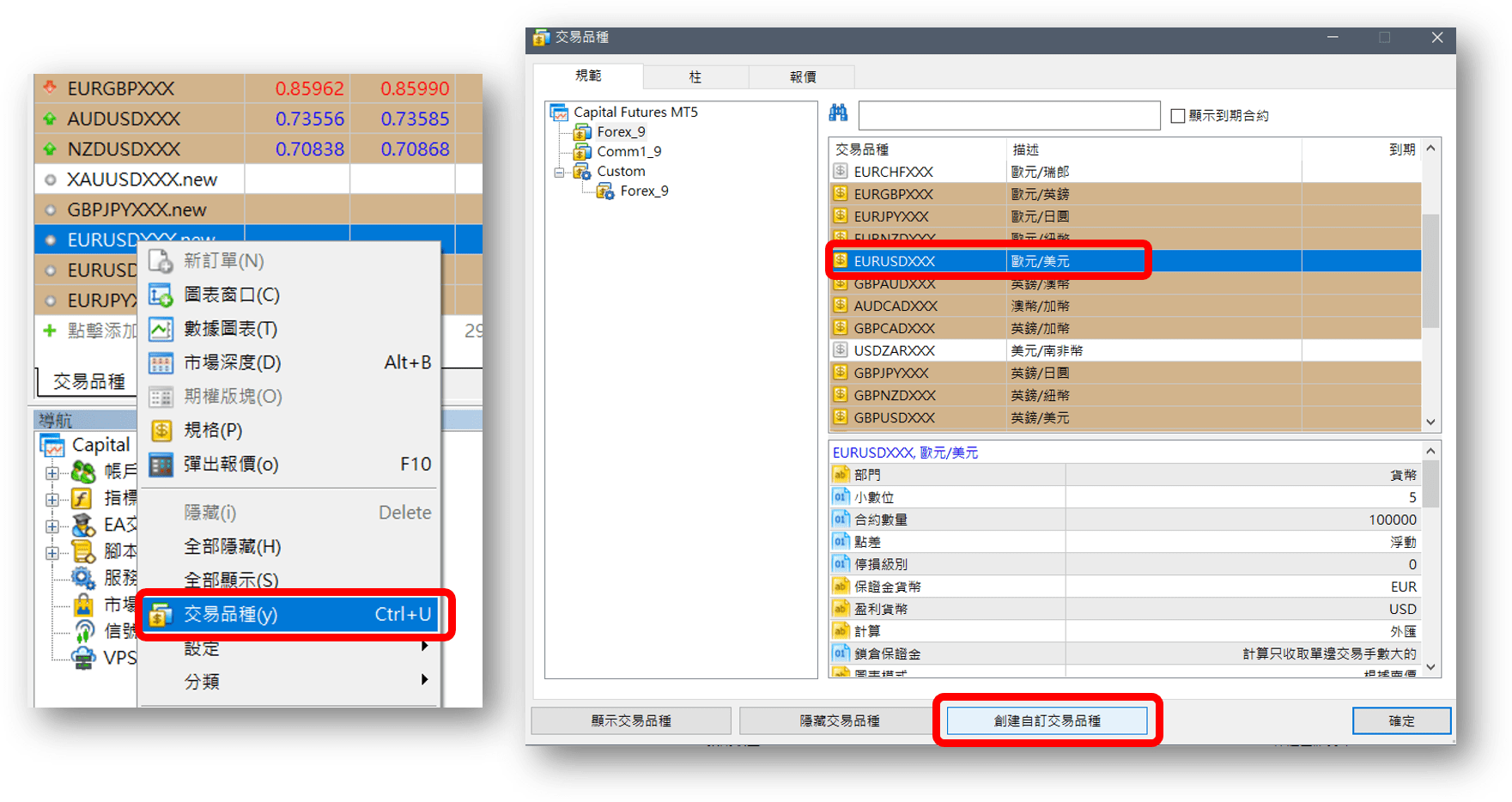This screenshot has width=1512, height=802.
Task: Click the dollar icon beside EURUSDXXX row
Action: point(841,260)
